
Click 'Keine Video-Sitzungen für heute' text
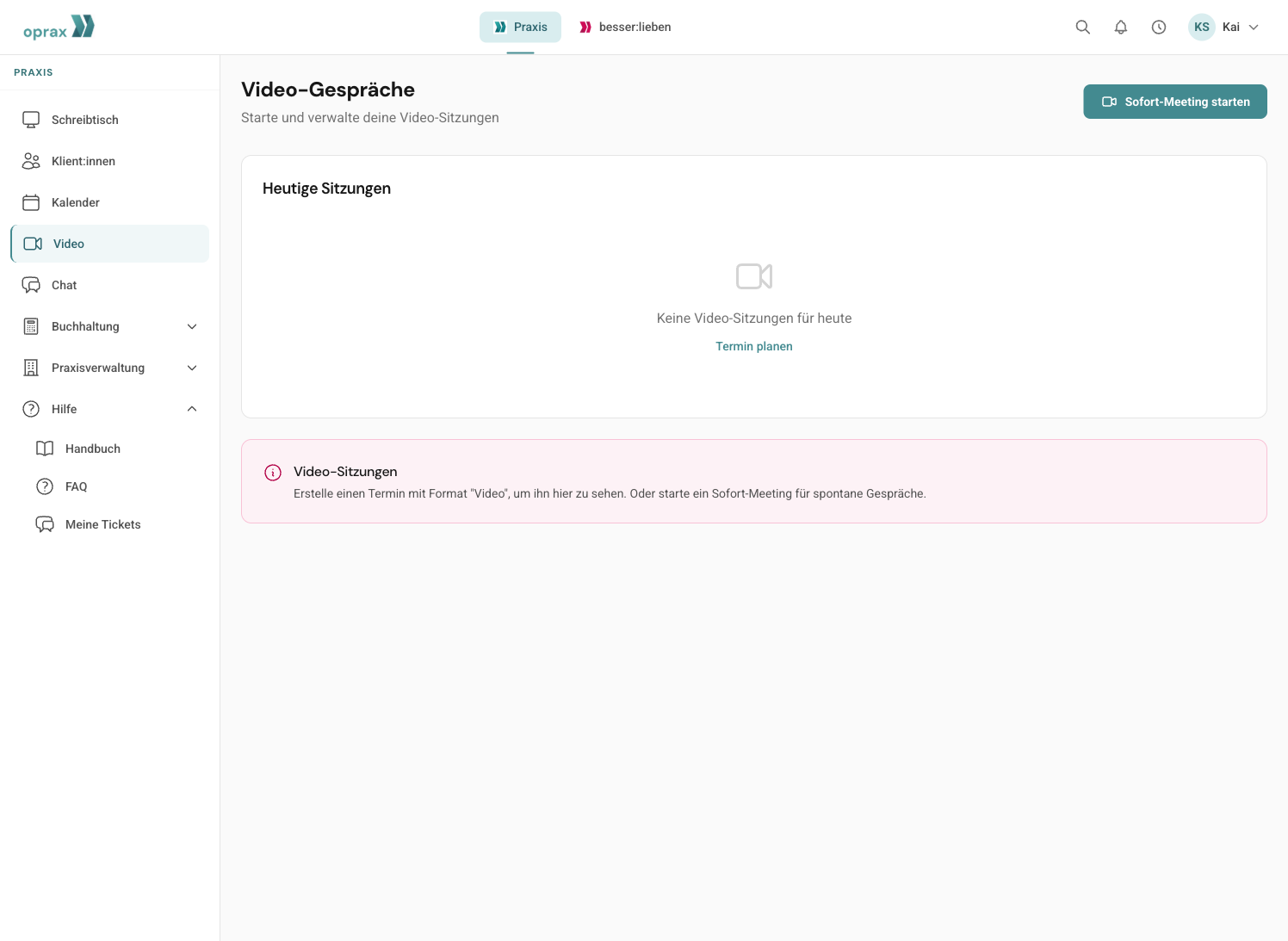click(754, 319)
